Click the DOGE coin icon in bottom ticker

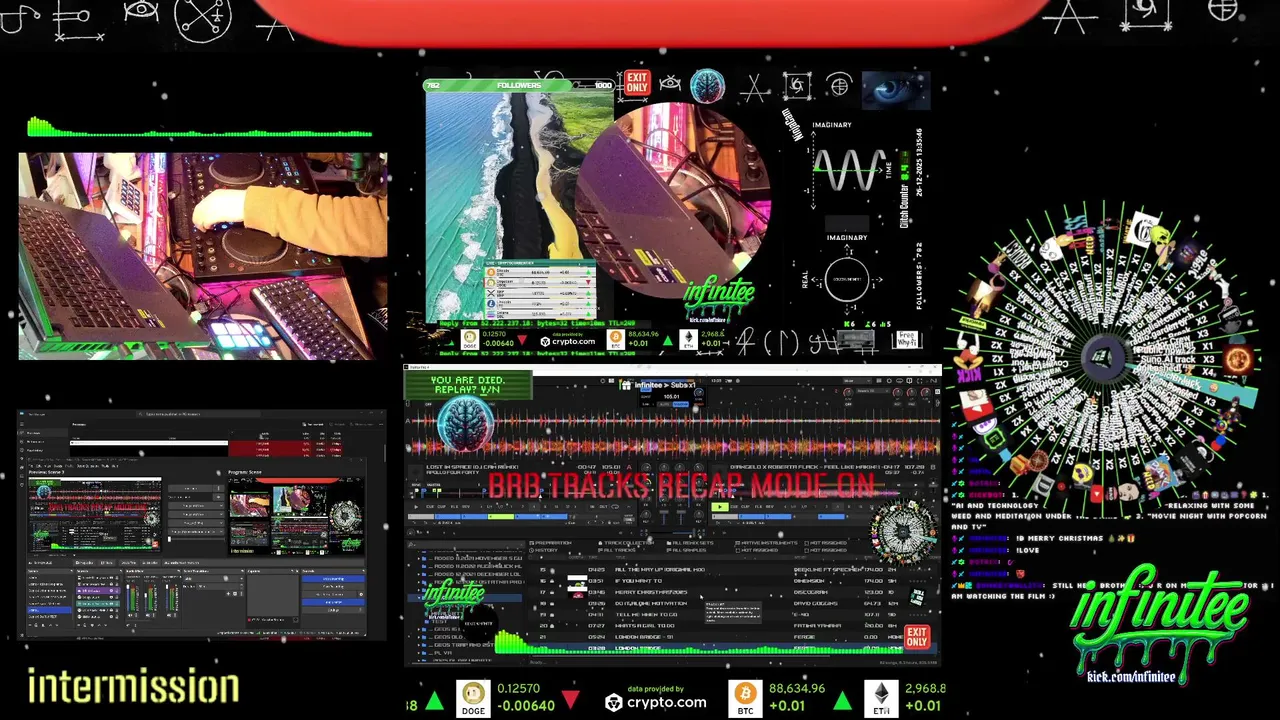coord(473,696)
